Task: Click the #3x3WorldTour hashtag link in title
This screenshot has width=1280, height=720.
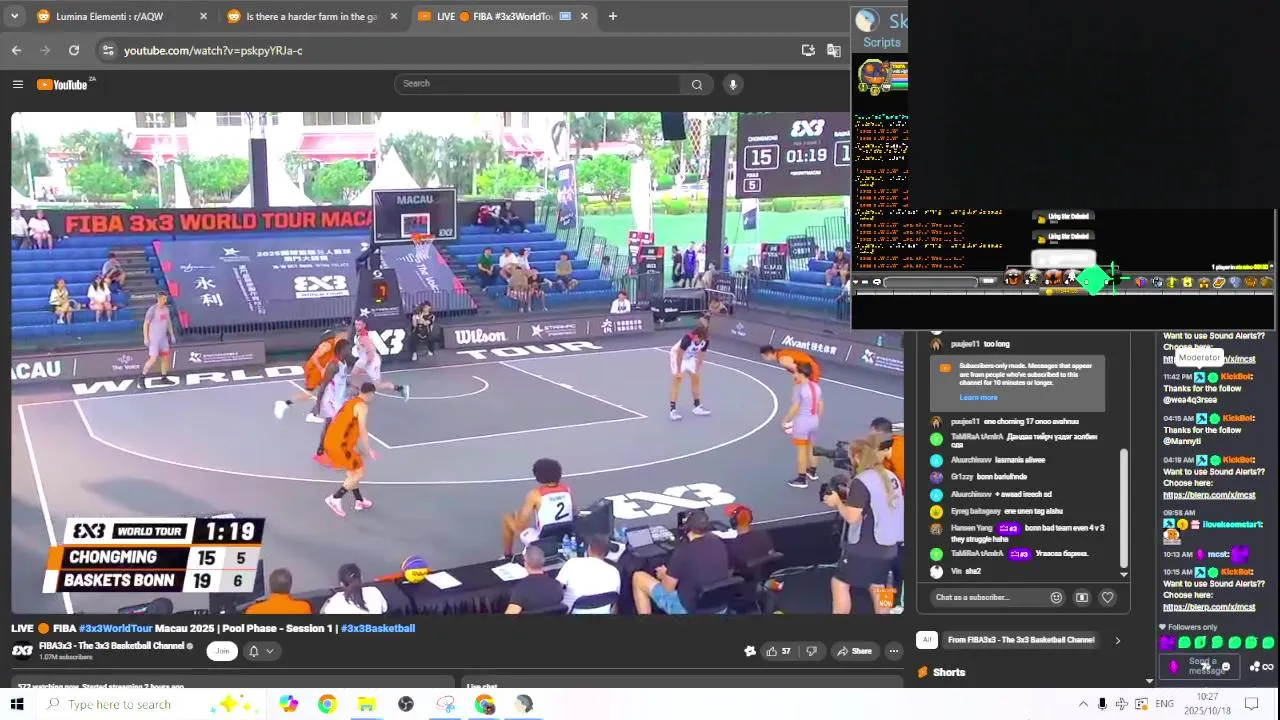Action: coord(116,628)
